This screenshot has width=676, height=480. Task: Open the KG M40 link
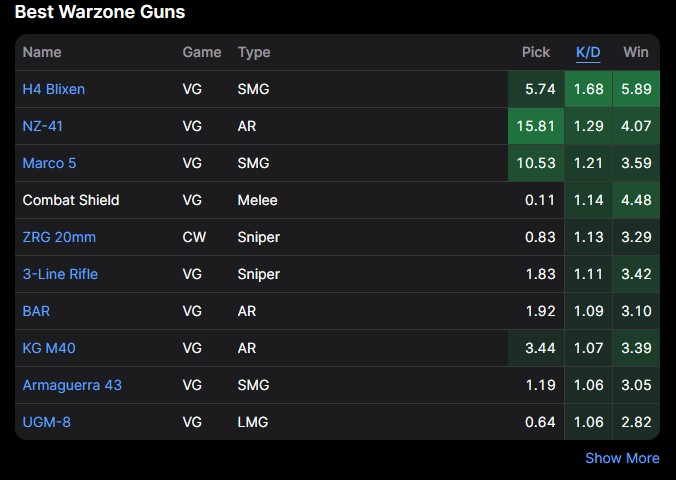(x=49, y=348)
